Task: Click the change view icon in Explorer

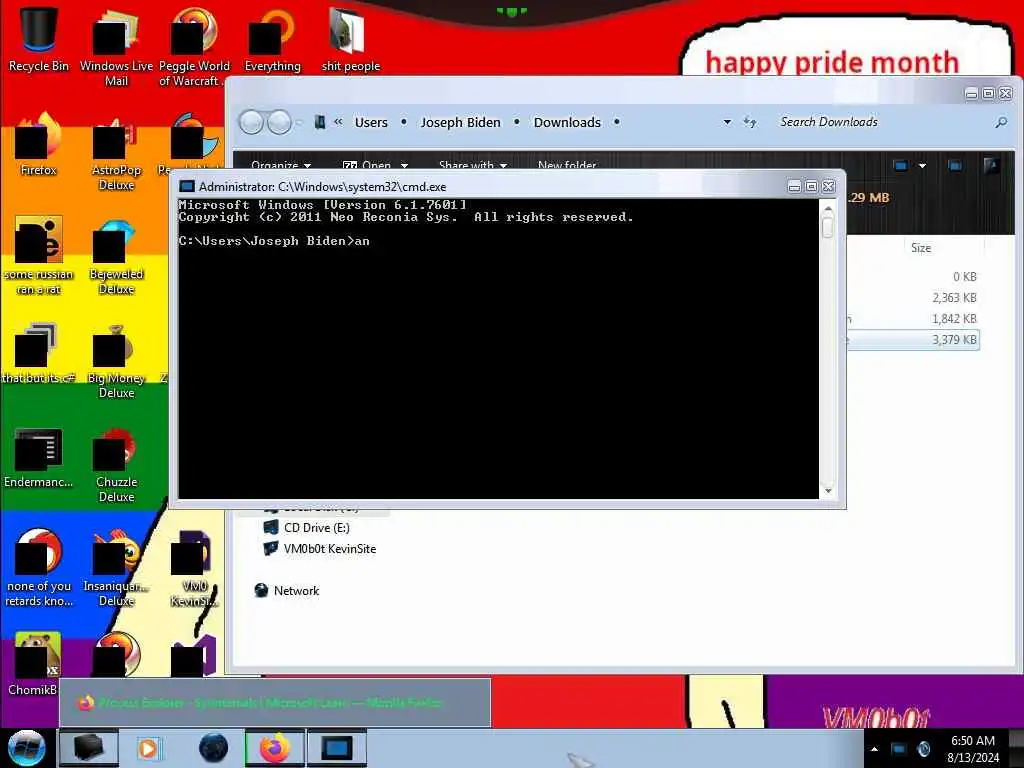Action: click(901, 165)
